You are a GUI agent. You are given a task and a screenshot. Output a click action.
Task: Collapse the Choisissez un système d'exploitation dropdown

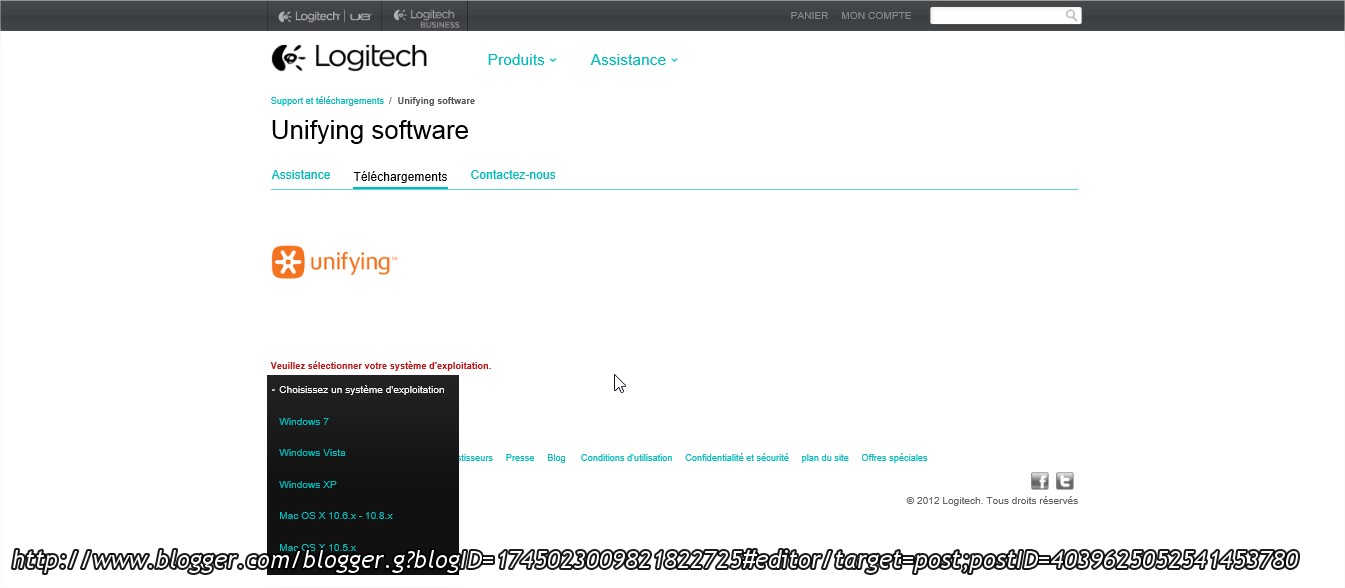(x=363, y=390)
